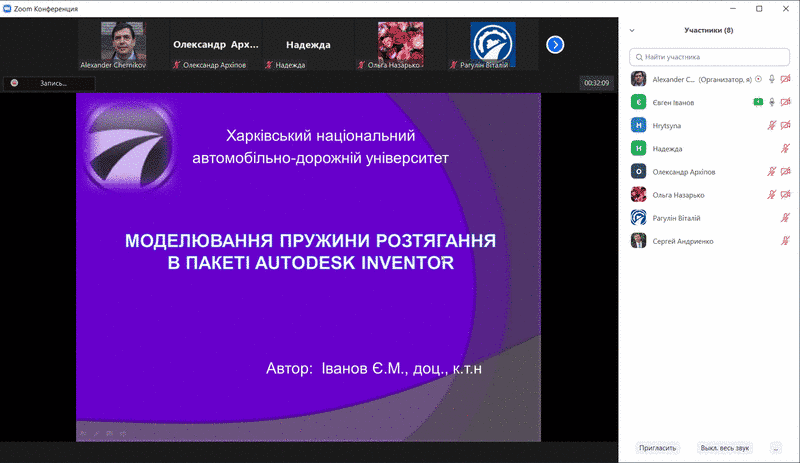Click Євген Іванов's microphone icon
The width and height of the screenshot is (800, 463).
[771, 102]
